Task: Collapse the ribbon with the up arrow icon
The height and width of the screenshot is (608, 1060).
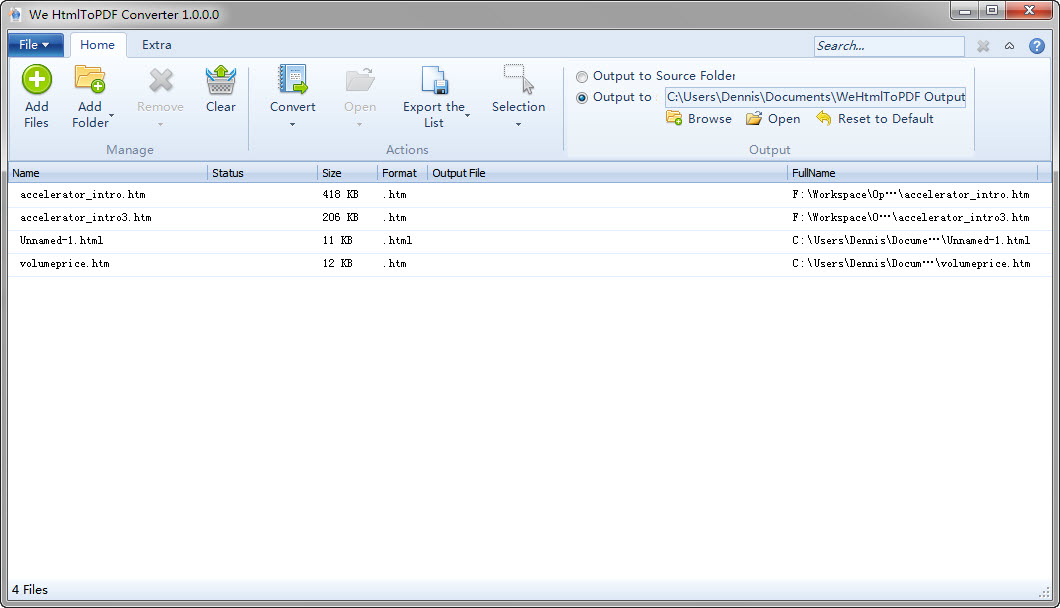Action: tap(1009, 46)
